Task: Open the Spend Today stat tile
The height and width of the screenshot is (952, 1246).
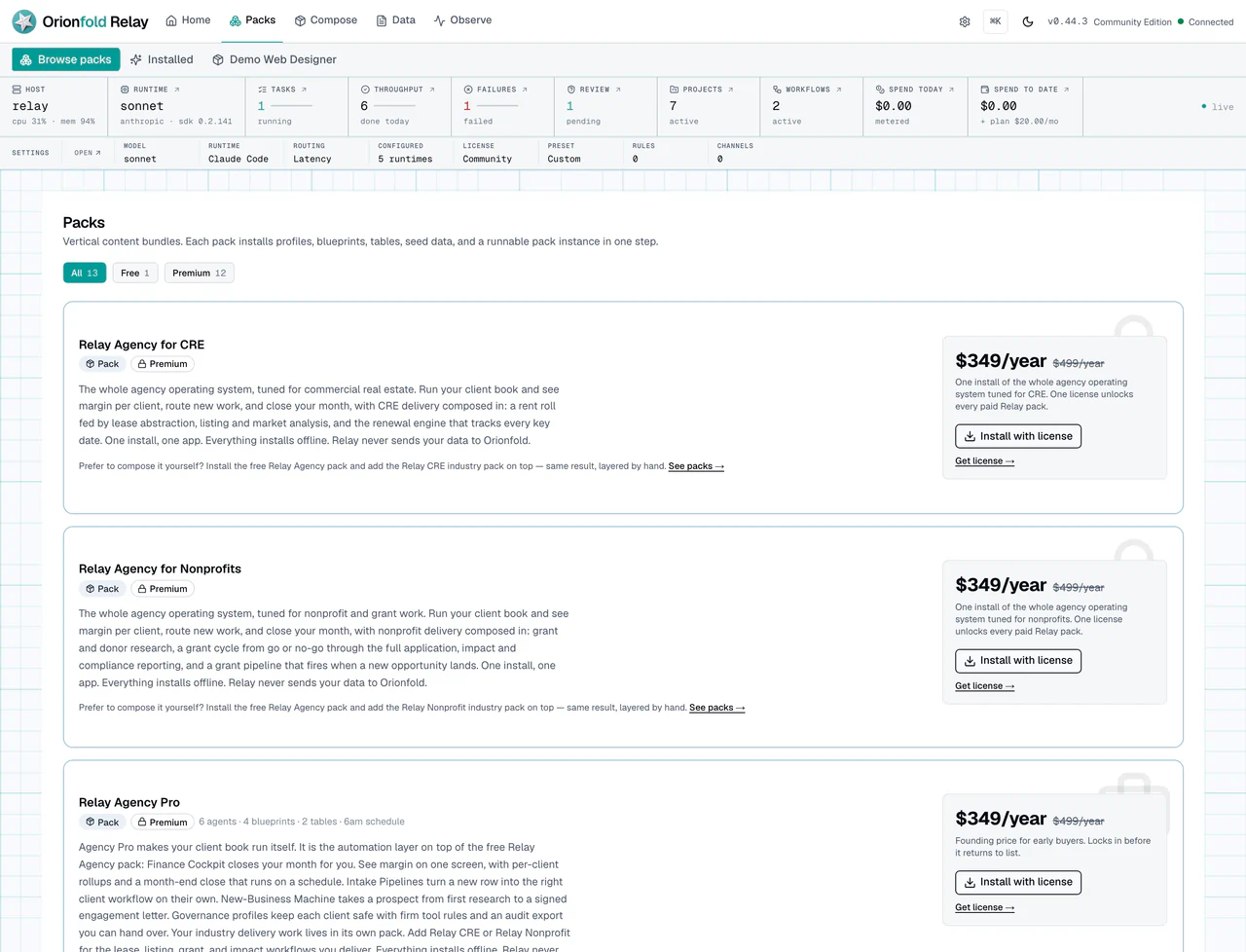Action: point(914,105)
